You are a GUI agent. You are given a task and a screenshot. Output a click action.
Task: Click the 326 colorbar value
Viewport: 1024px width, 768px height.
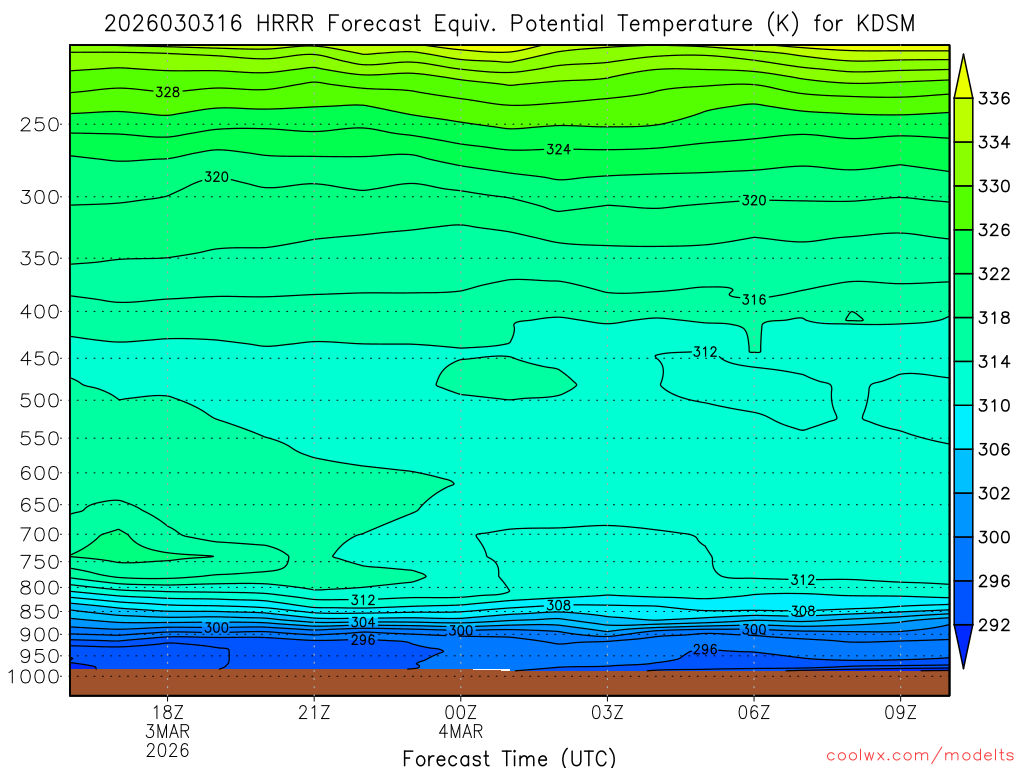pos(994,230)
